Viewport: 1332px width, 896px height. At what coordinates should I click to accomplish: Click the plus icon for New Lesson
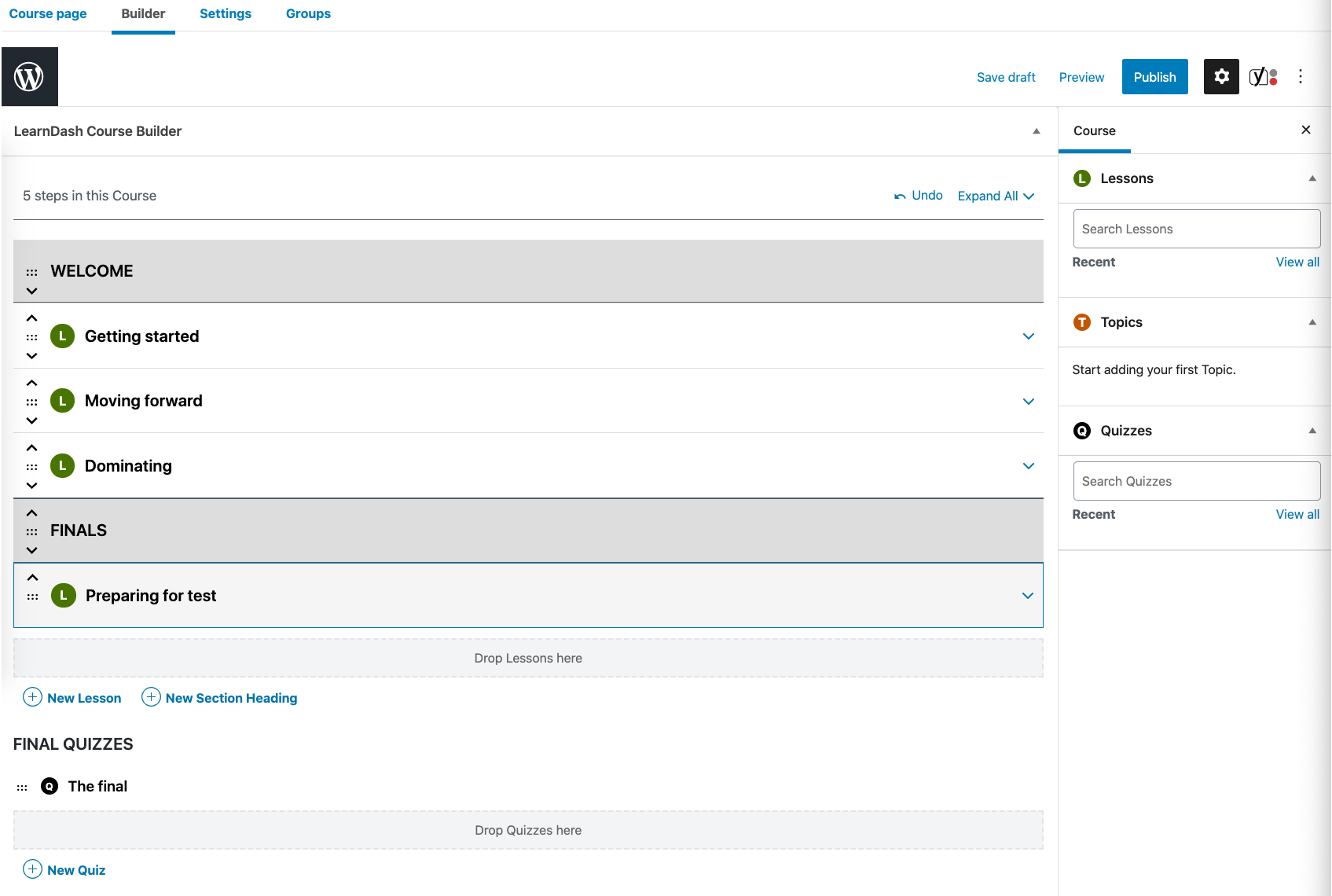pos(32,697)
